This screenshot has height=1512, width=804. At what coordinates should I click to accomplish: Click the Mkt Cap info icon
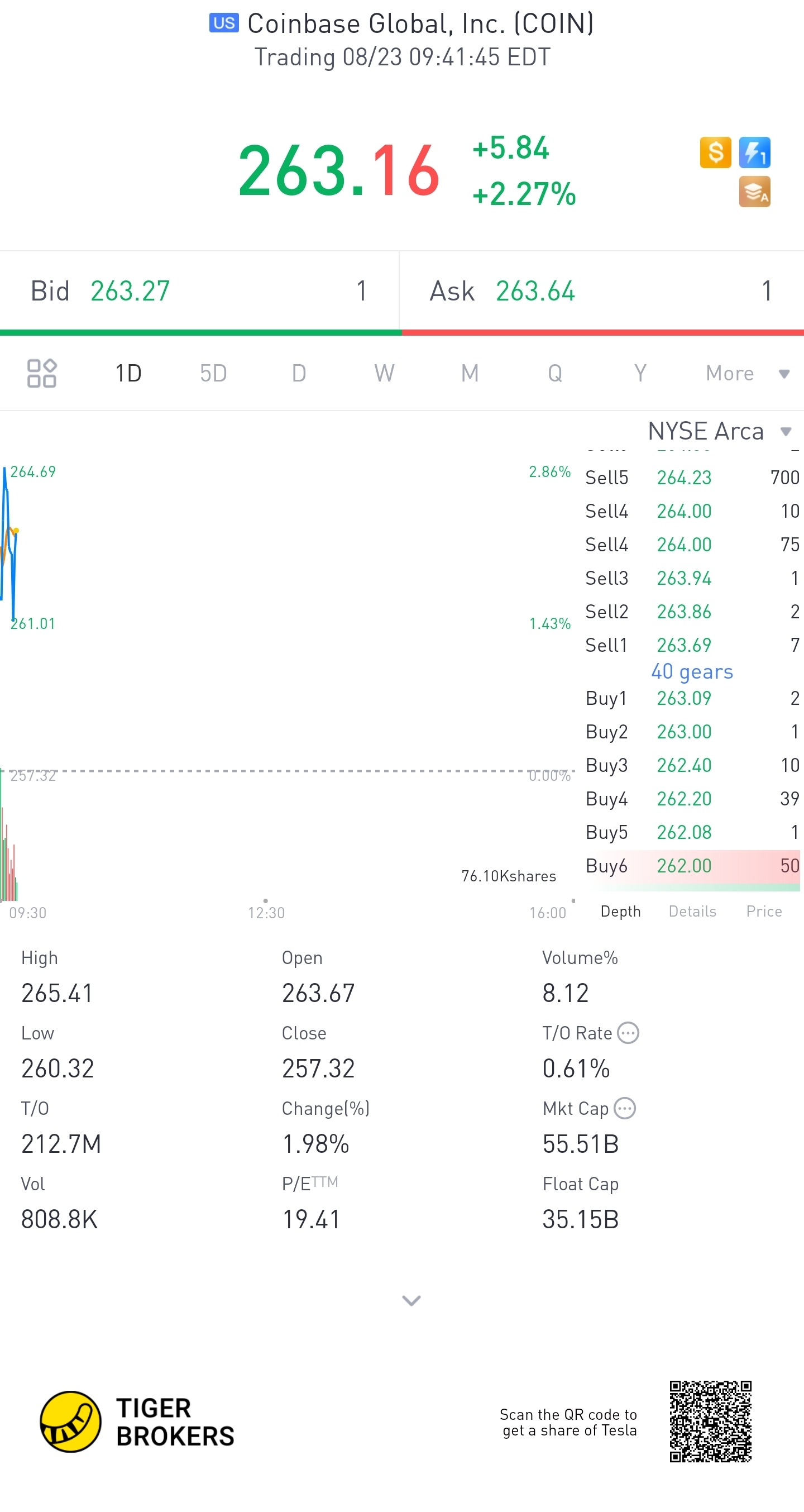click(624, 1108)
